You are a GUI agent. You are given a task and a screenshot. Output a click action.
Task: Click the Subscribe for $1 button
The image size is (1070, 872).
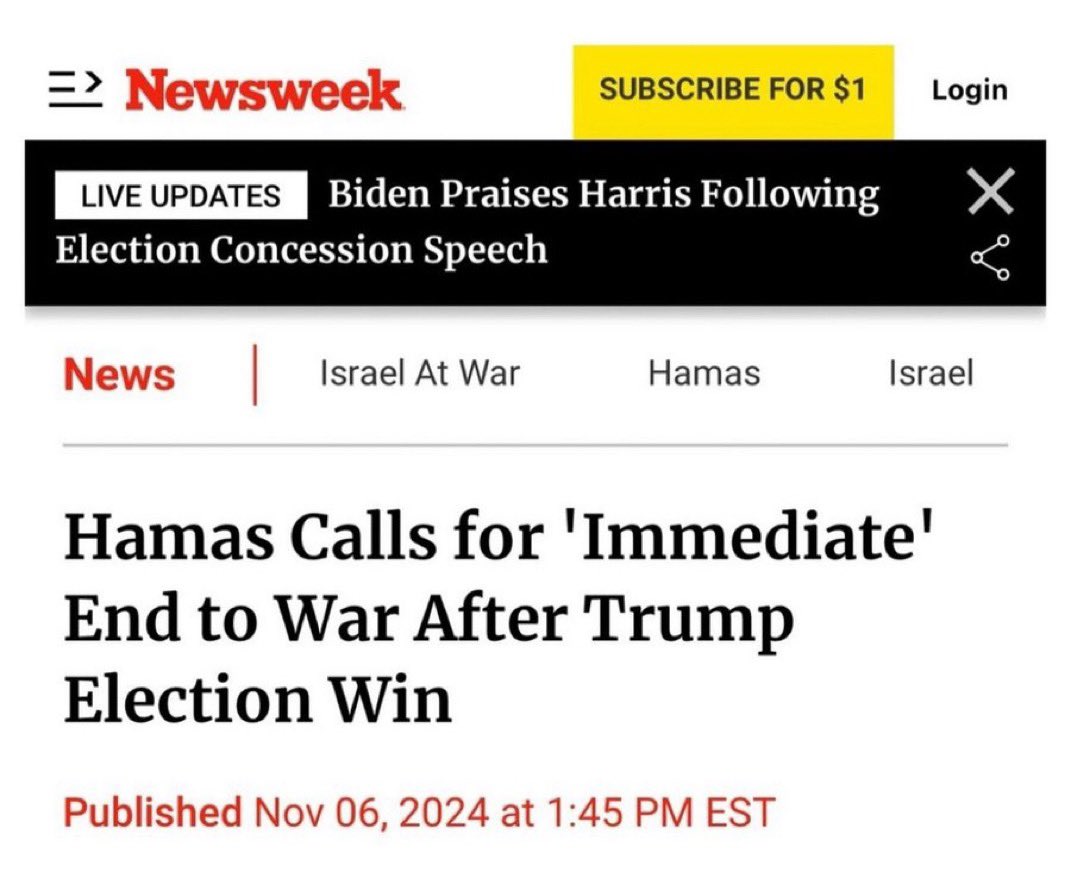(732, 90)
